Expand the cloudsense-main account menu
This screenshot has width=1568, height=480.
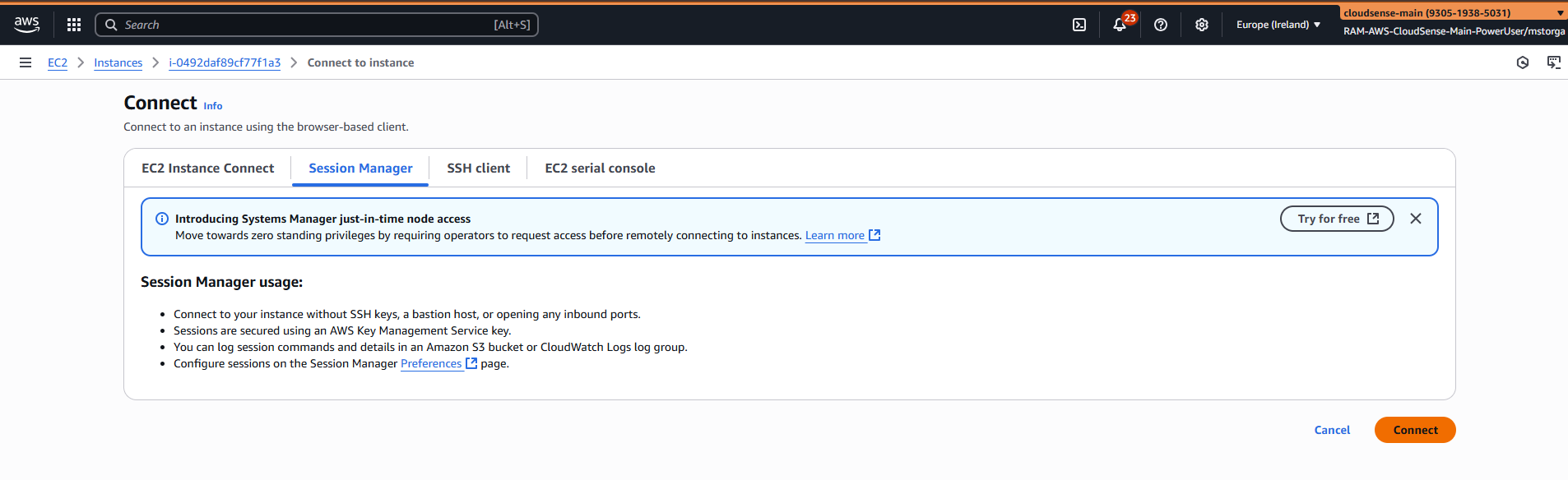(x=1453, y=13)
